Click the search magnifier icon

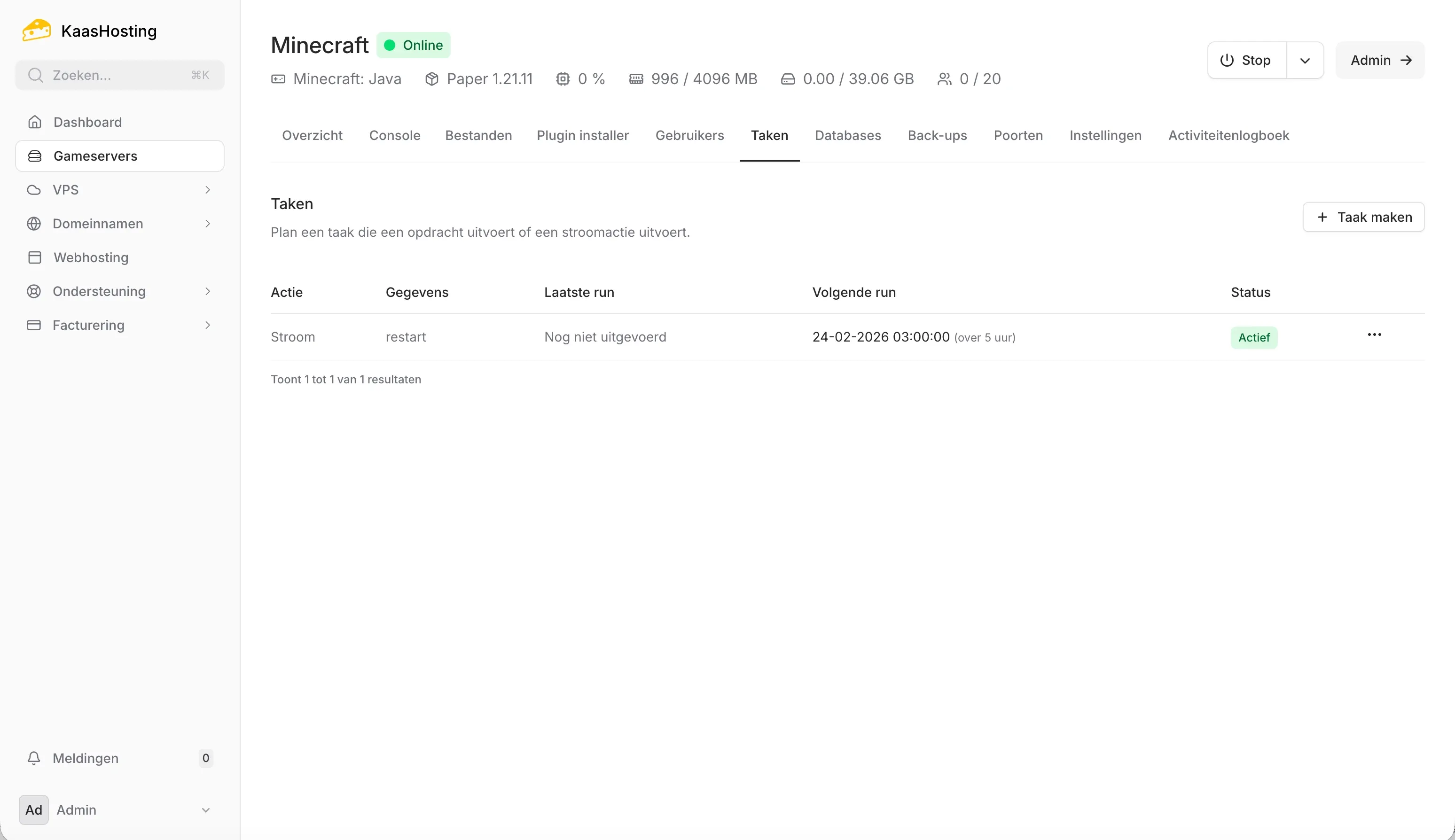(x=35, y=75)
